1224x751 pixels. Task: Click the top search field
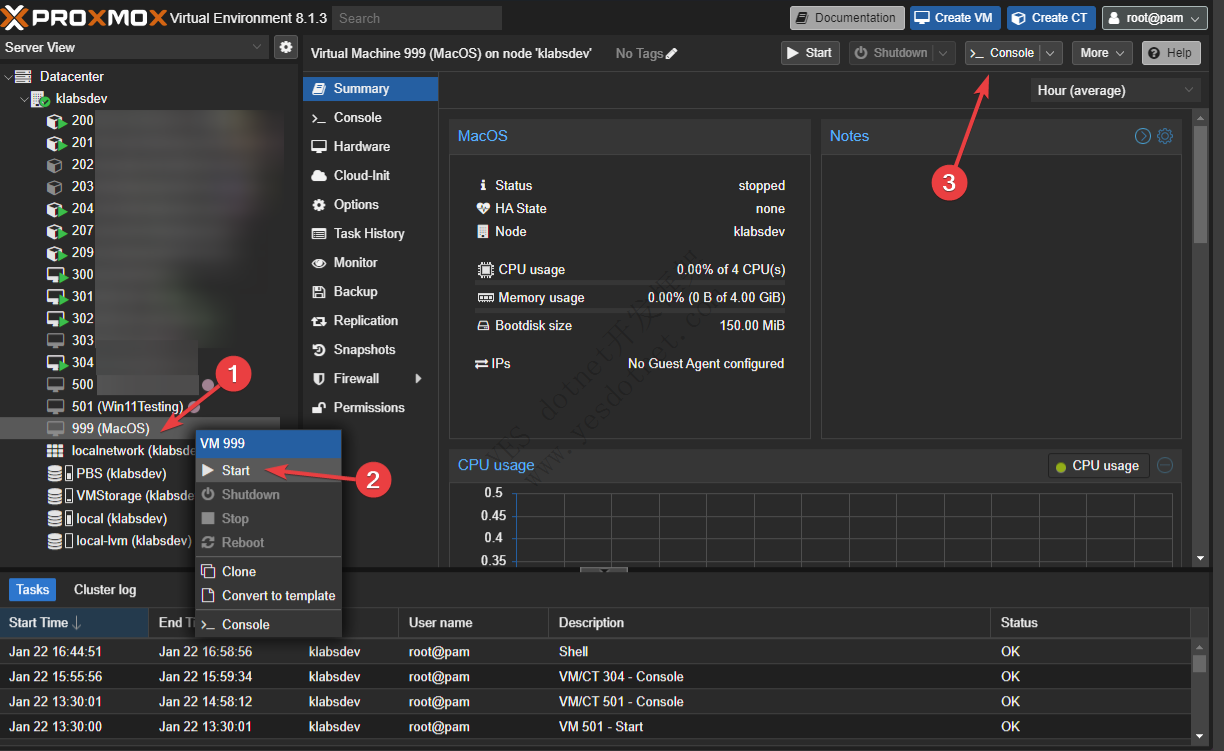tap(416, 18)
